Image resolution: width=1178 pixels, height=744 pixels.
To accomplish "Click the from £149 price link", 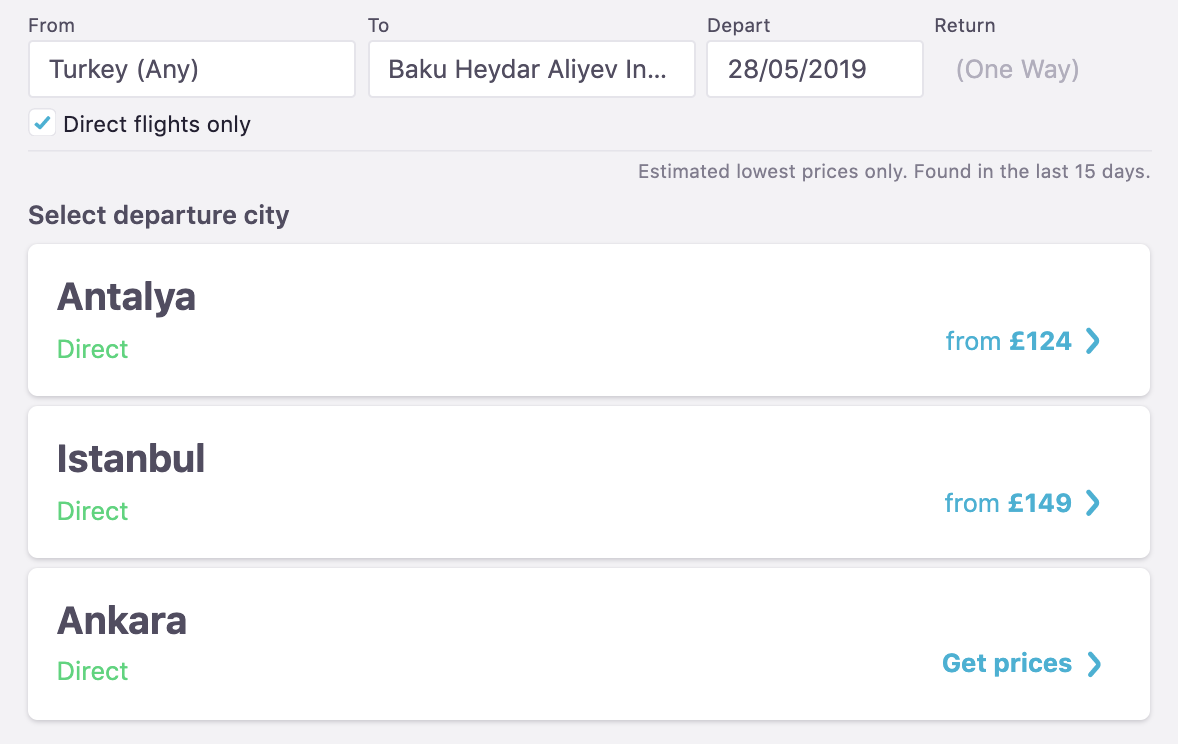I will [x=1007, y=503].
